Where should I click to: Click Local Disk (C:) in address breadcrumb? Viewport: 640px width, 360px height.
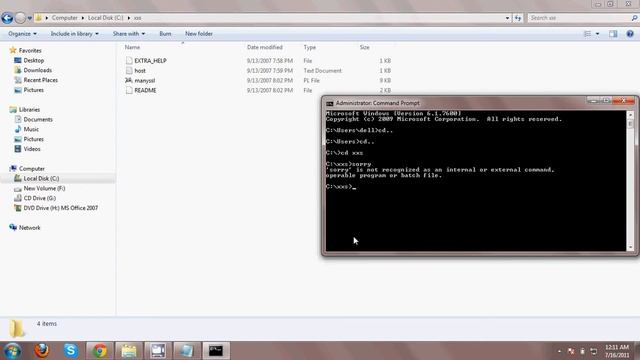(x=105, y=18)
